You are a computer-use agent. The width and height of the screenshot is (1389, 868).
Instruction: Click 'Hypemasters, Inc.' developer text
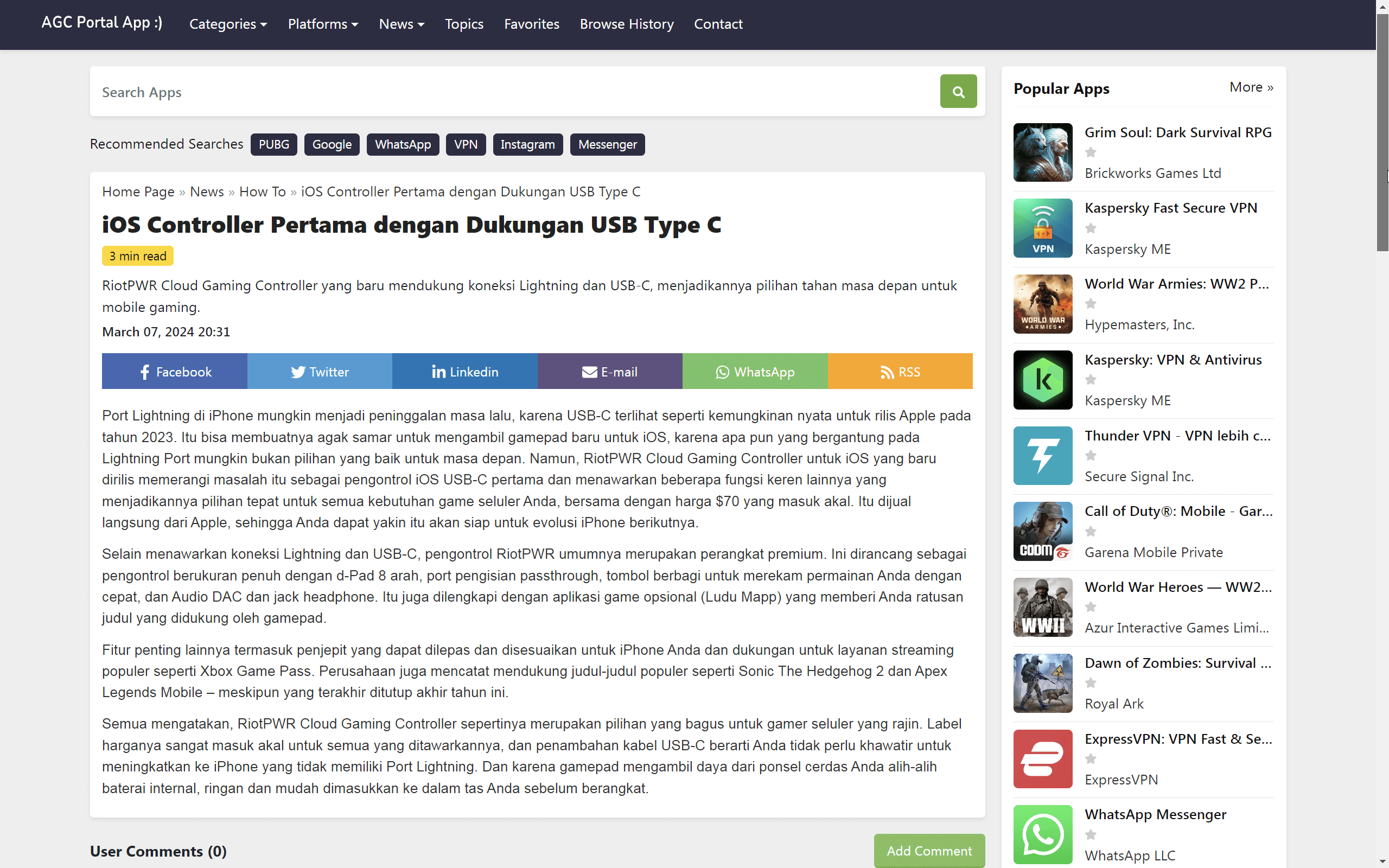(1139, 324)
